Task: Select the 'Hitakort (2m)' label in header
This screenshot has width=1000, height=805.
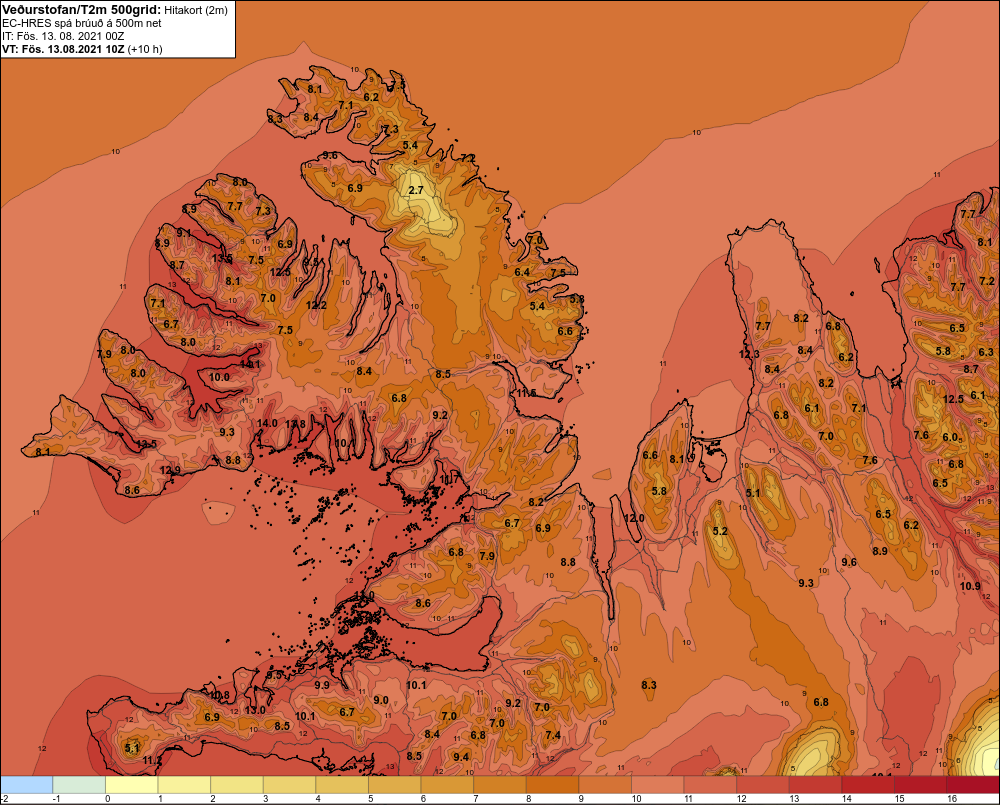Action: (x=195, y=10)
